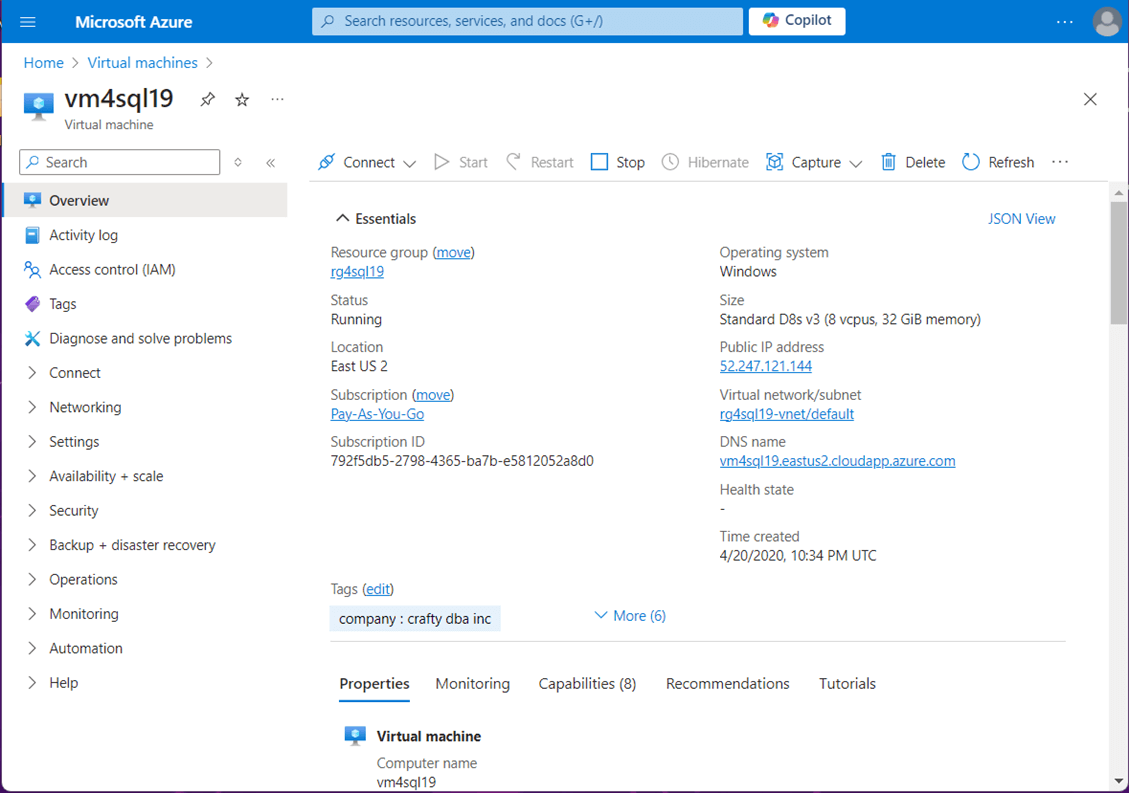Click the Search resources, services, and docs box
This screenshot has height=793, width=1129.
[x=527, y=21]
